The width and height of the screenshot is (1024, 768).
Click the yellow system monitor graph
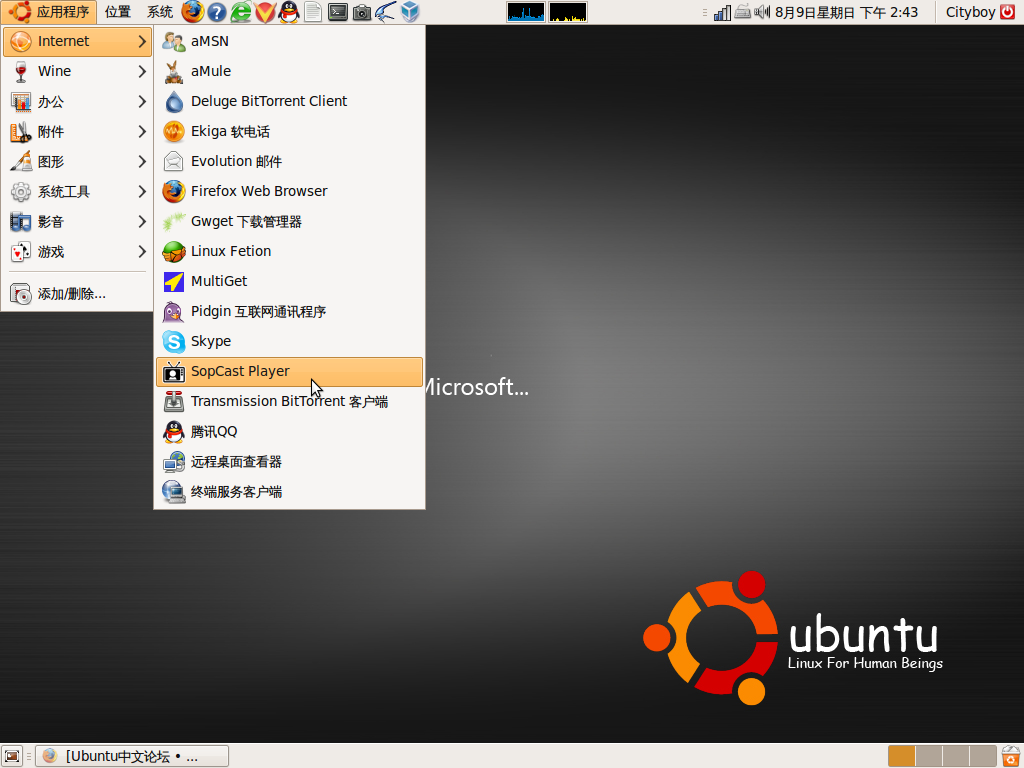[568, 12]
